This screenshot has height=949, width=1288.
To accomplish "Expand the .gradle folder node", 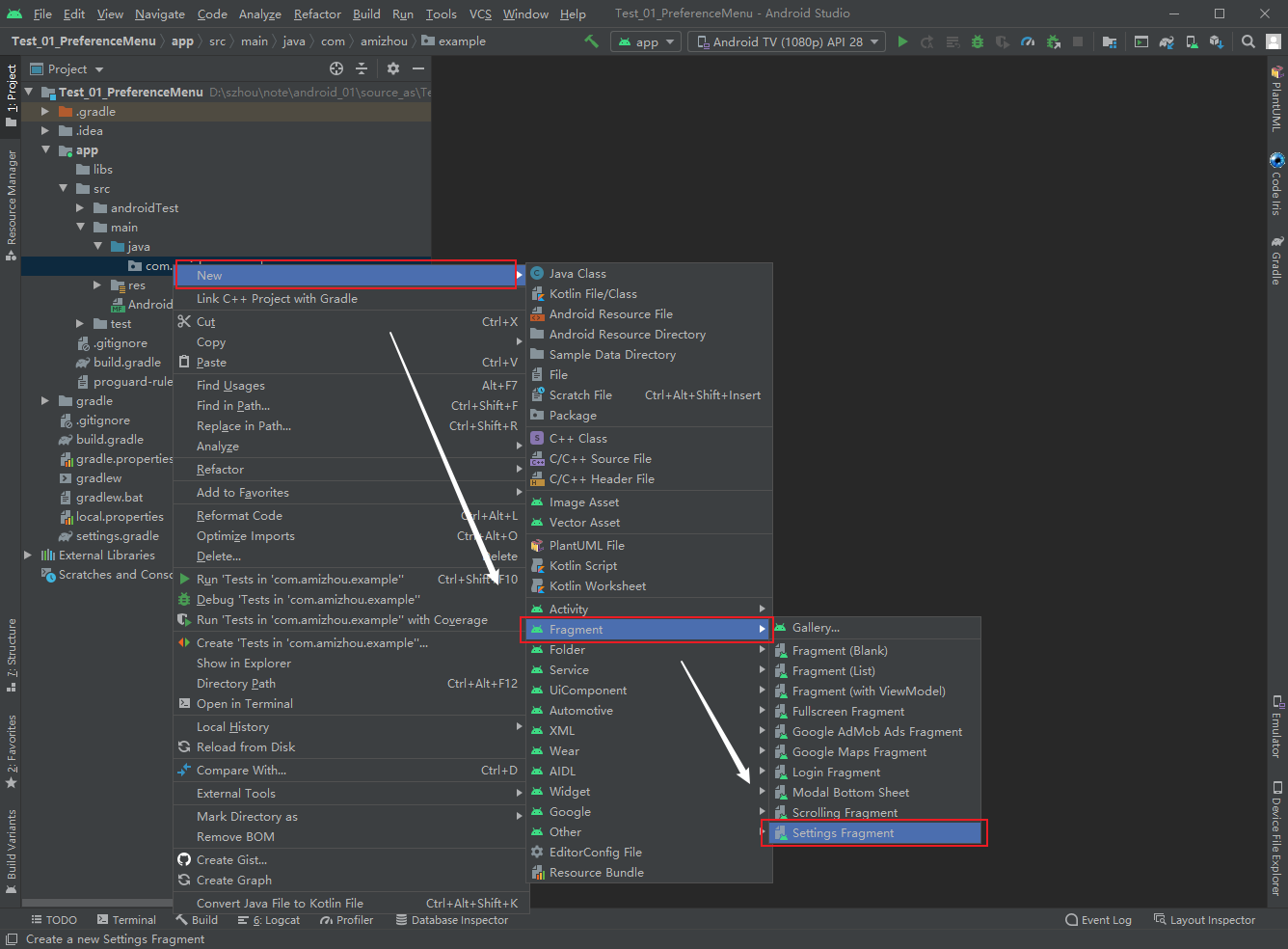I will [x=45, y=112].
